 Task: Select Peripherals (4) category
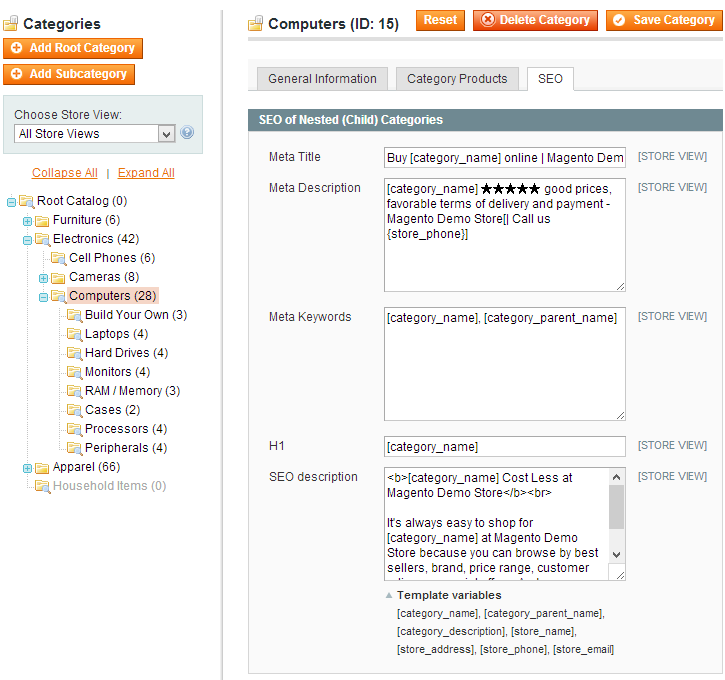tap(126, 447)
